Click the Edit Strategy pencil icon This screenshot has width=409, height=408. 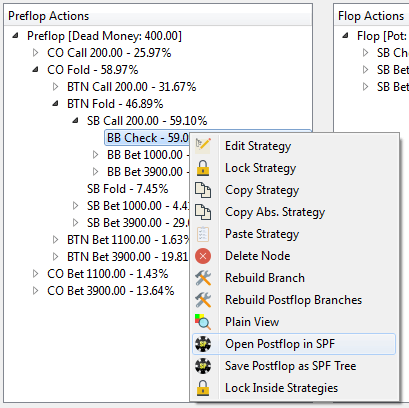pyautogui.click(x=203, y=146)
